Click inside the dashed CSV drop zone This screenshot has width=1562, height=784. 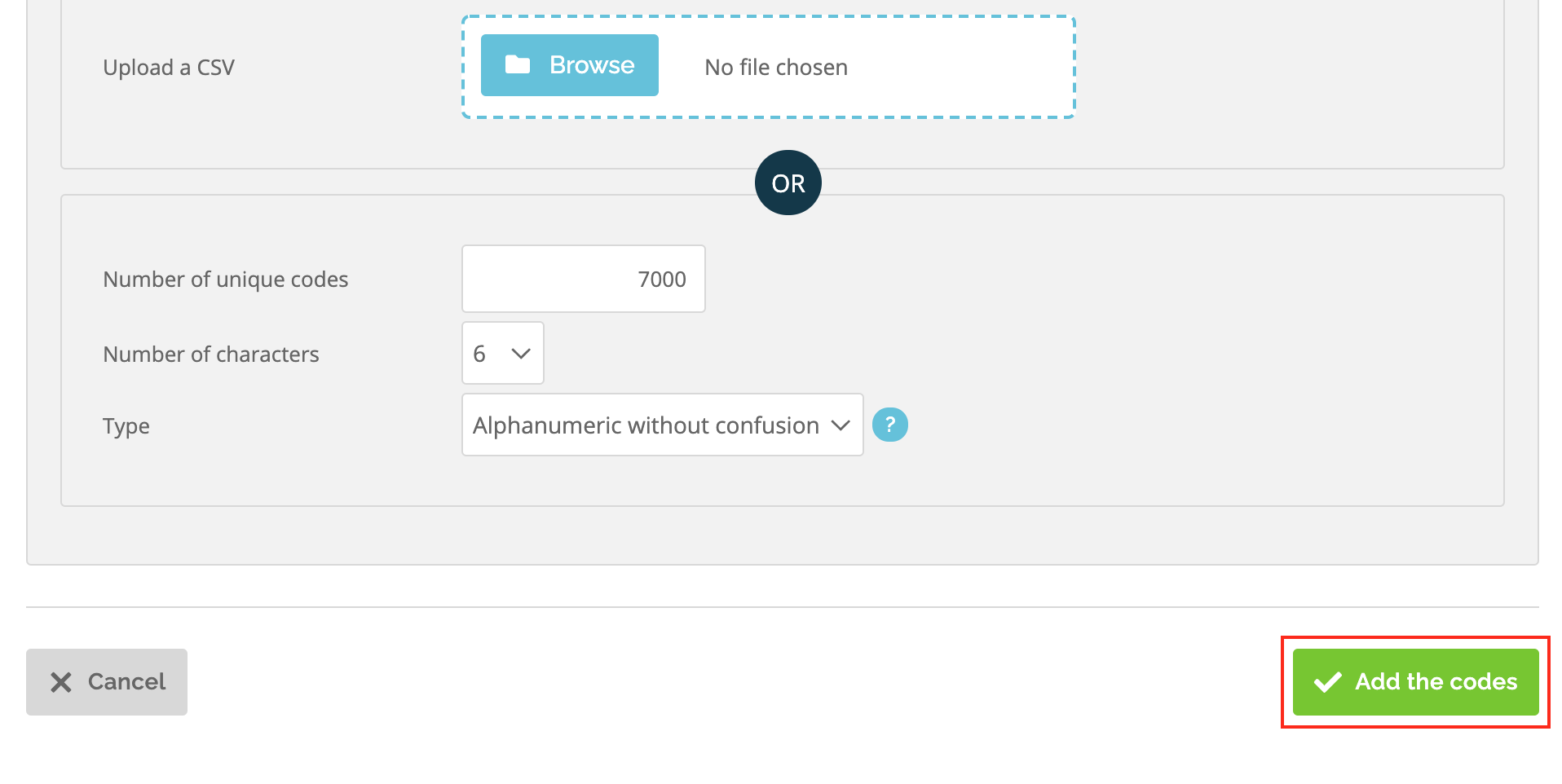(x=769, y=67)
